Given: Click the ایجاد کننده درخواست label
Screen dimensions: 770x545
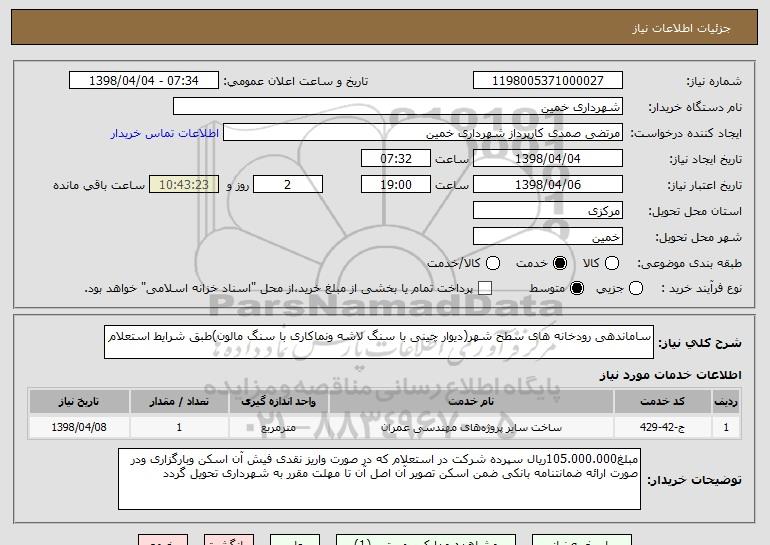Looking at the screenshot, I should click(686, 133).
